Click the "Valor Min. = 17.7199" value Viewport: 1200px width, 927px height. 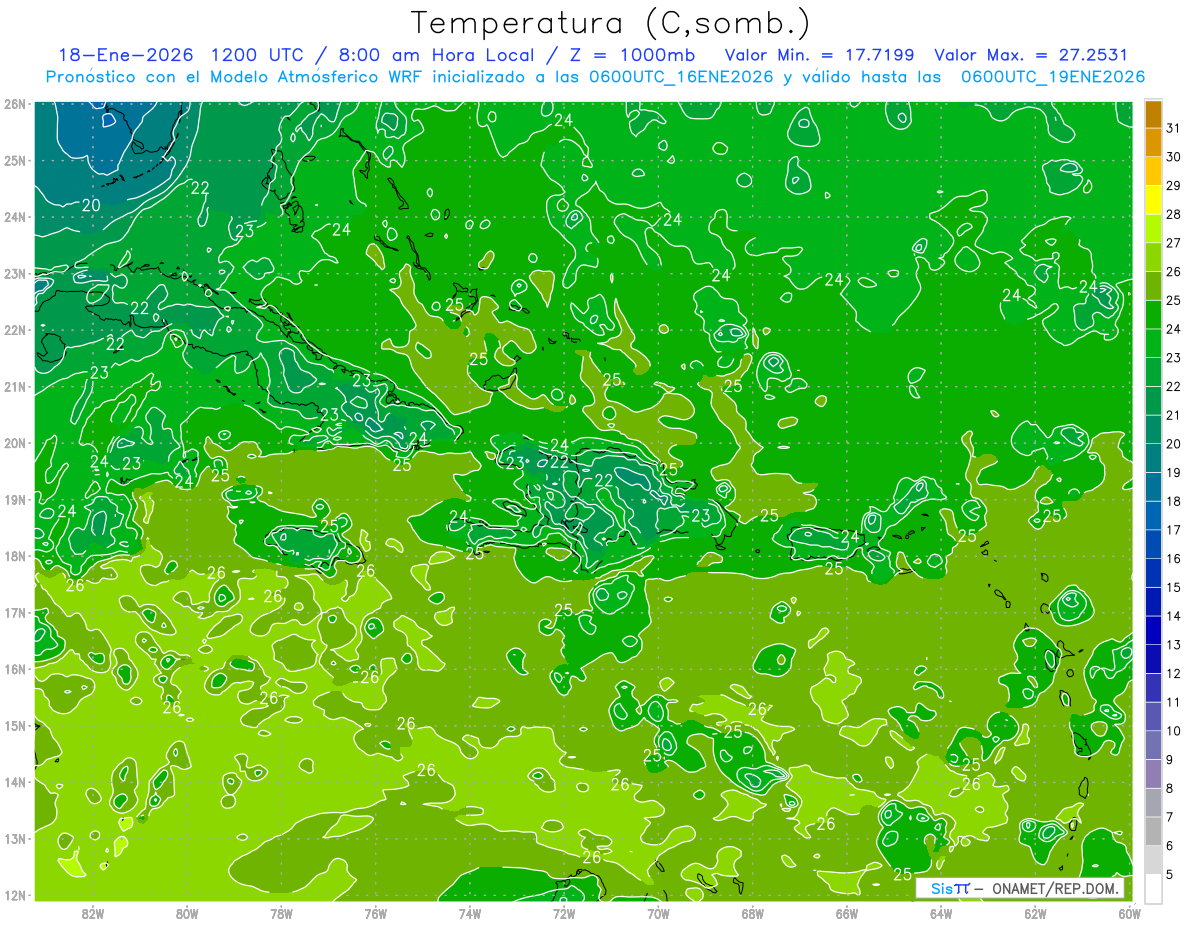[x=821, y=55]
